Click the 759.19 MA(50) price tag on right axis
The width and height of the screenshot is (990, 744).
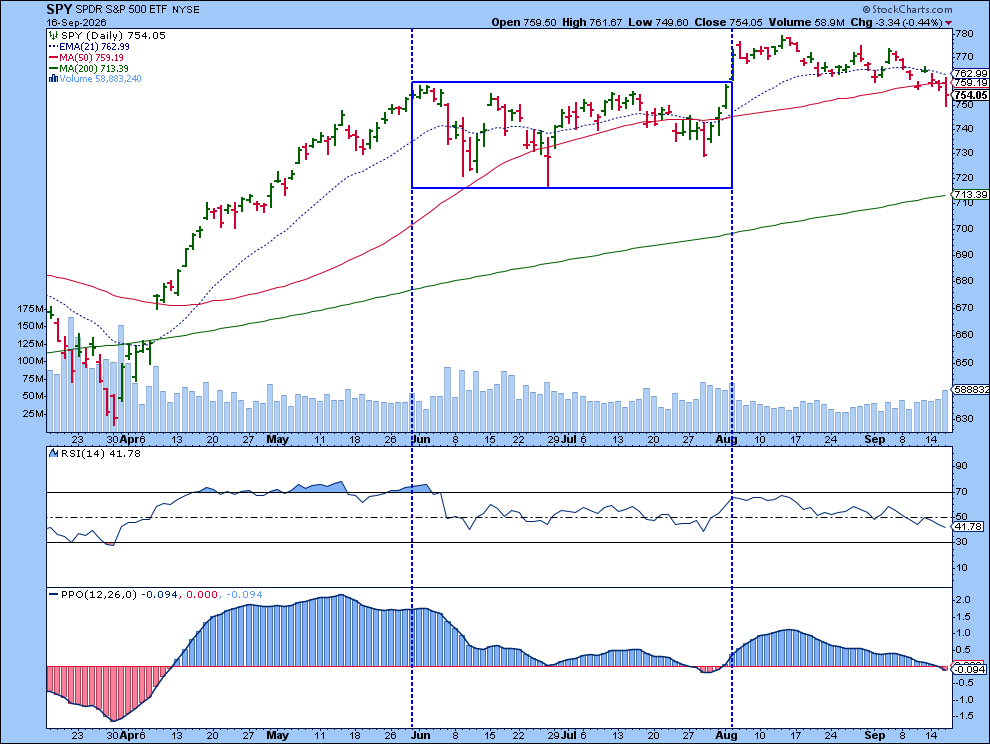[x=971, y=83]
